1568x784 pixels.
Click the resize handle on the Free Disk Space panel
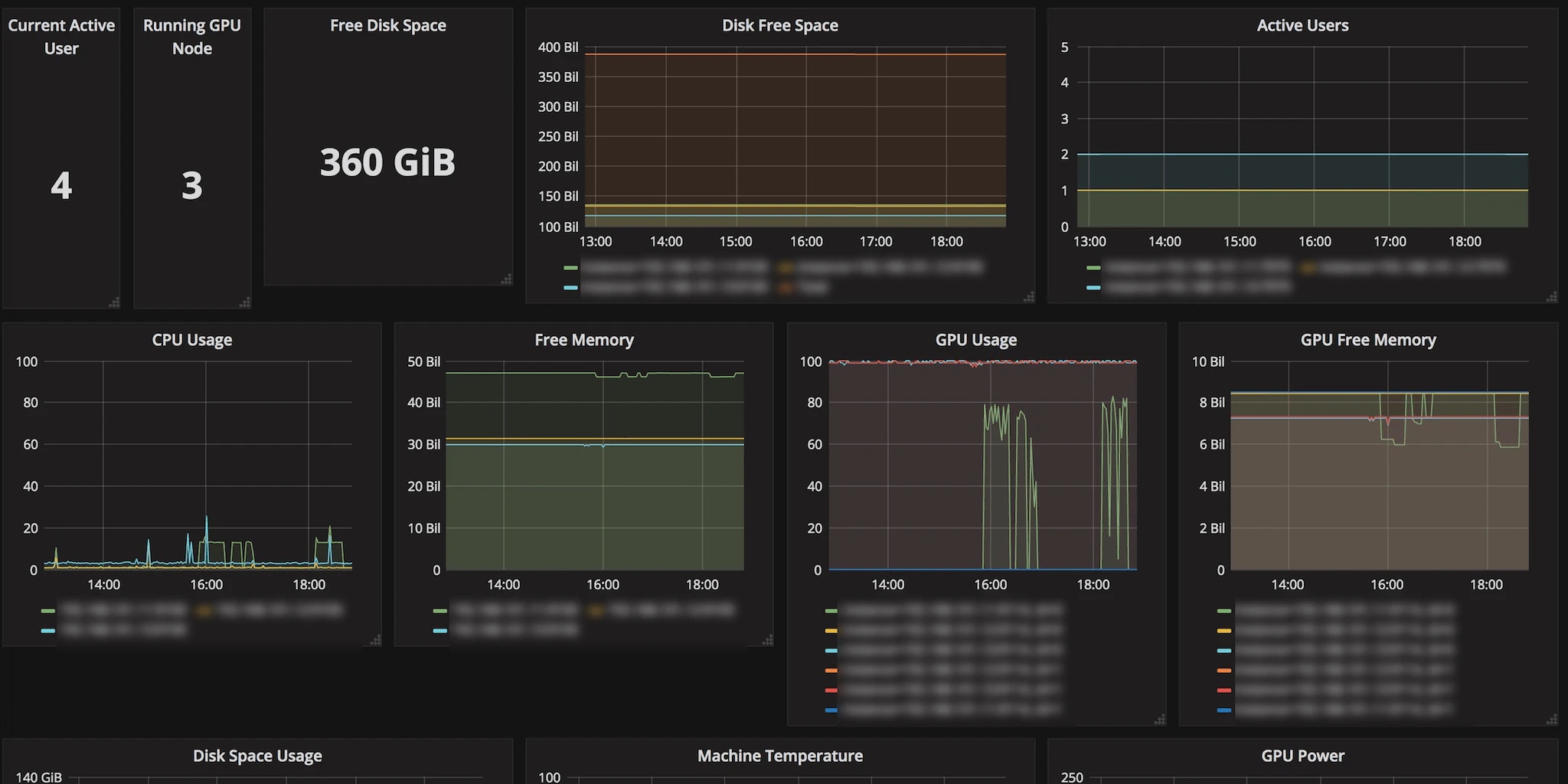[x=506, y=280]
